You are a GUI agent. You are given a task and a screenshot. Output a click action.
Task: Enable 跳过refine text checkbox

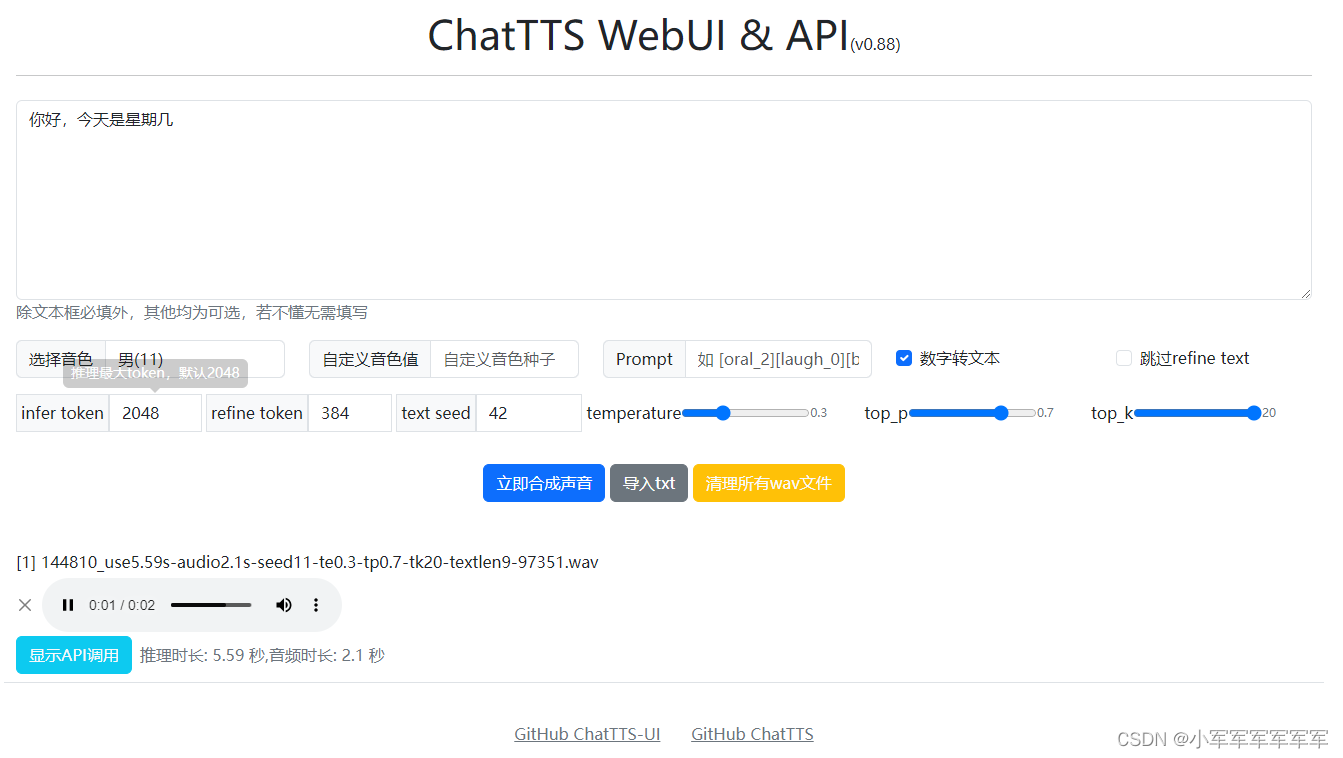[x=1124, y=358]
